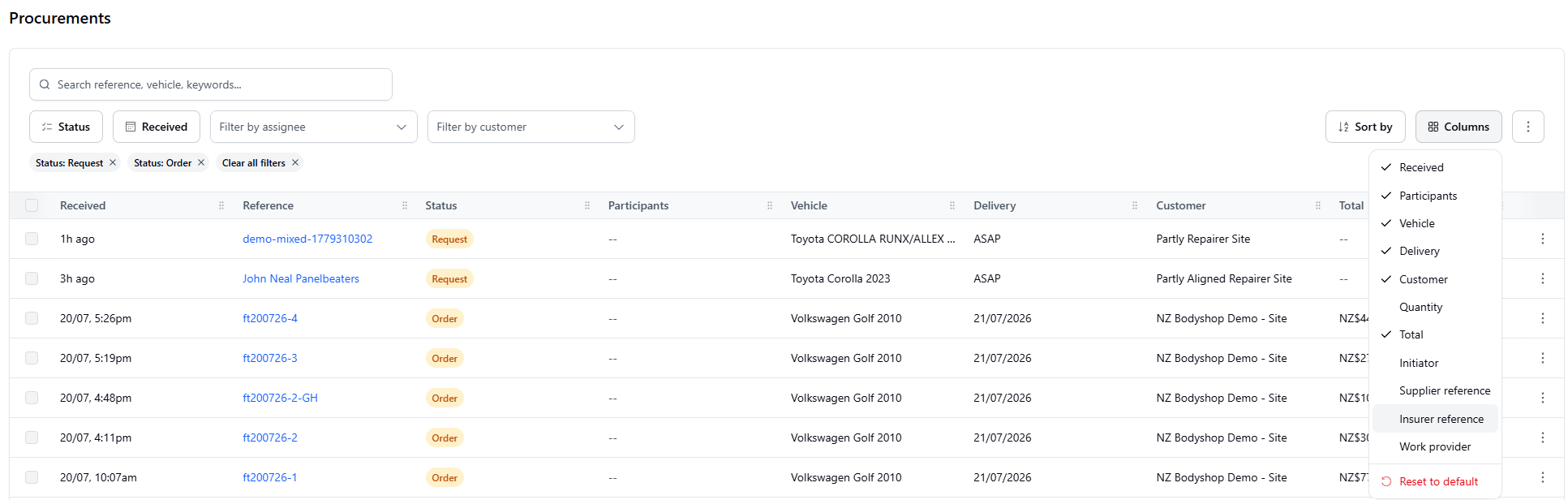
Task: Uncheck Received in the Columns menu
Action: click(x=1435, y=168)
